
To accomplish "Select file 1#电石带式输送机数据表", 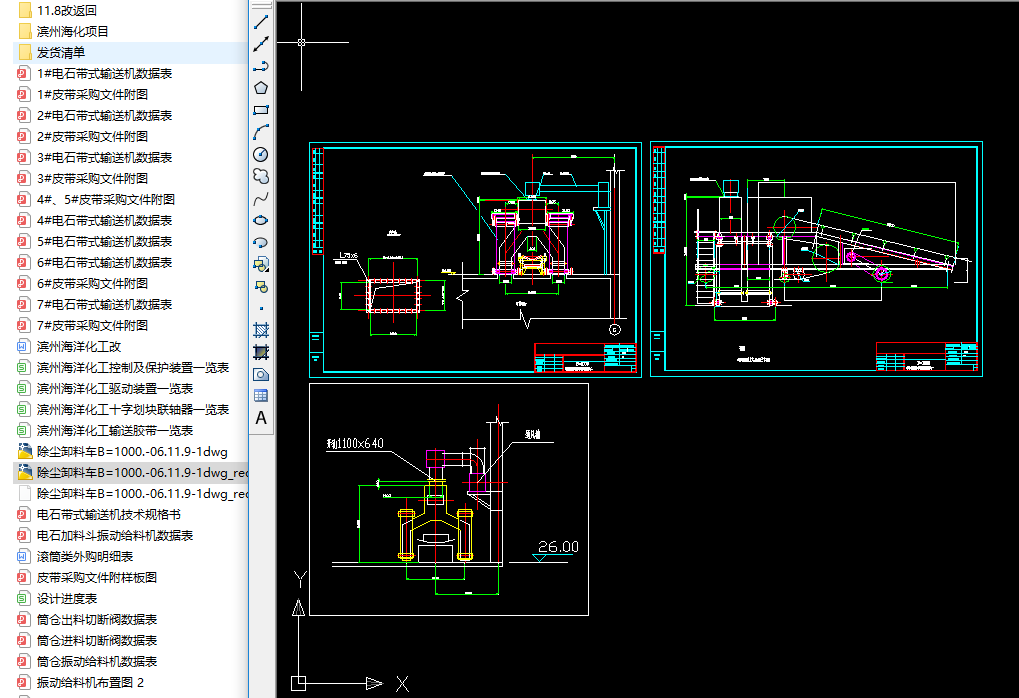I will 104,73.
